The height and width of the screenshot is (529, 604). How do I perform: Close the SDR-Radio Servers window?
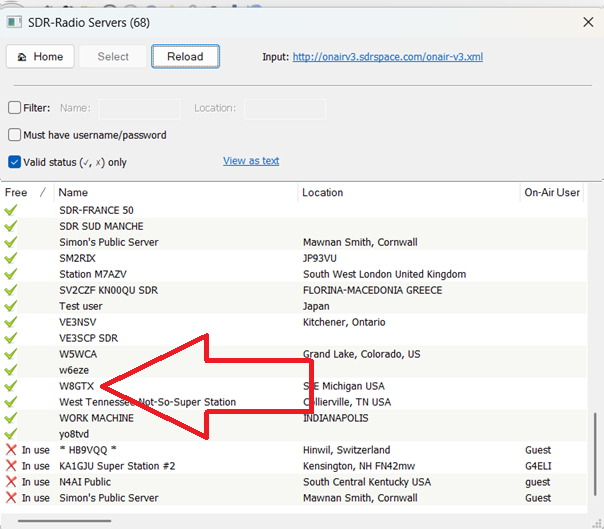588,22
